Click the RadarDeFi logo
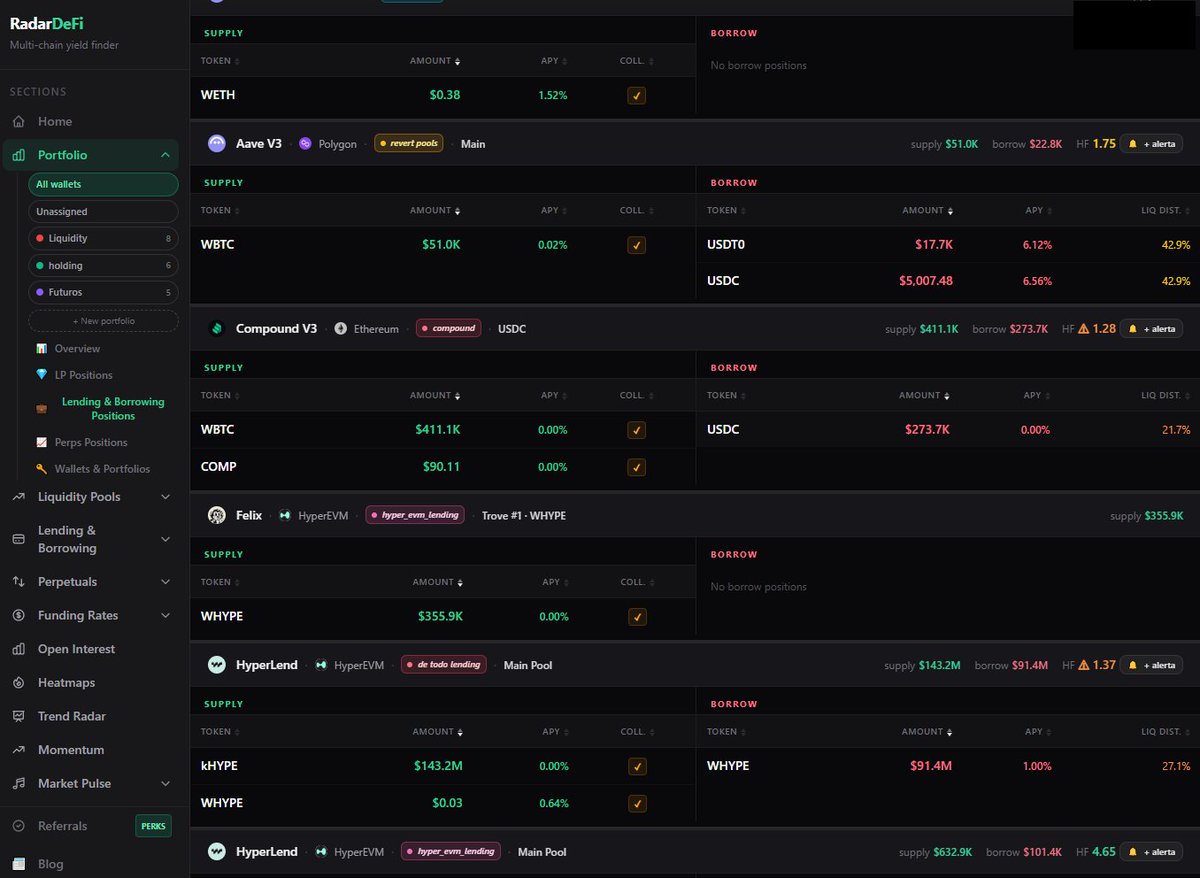Image resolution: width=1200 pixels, height=878 pixels. 47,24
